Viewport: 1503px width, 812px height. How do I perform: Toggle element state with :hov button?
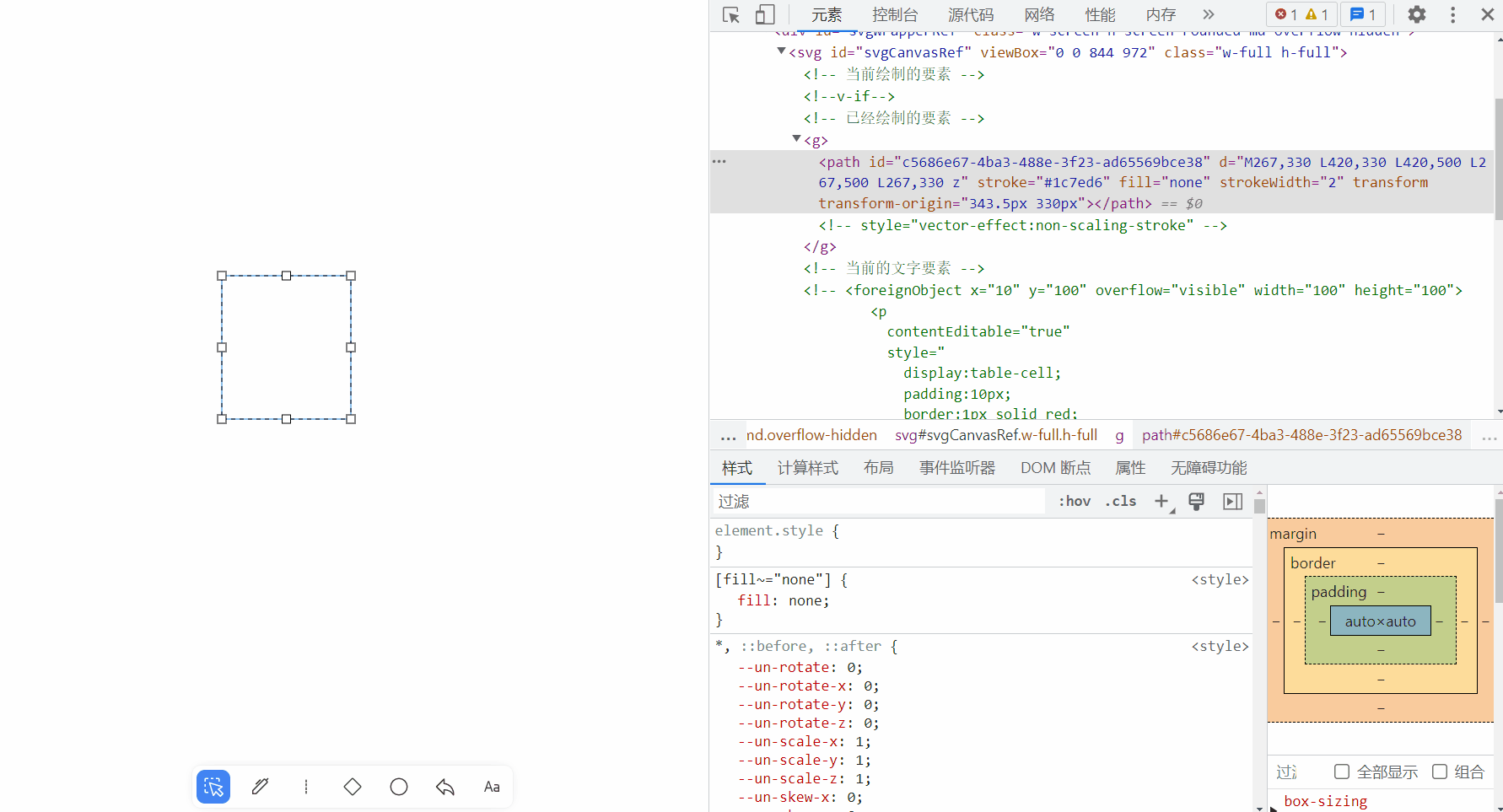tap(1073, 501)
